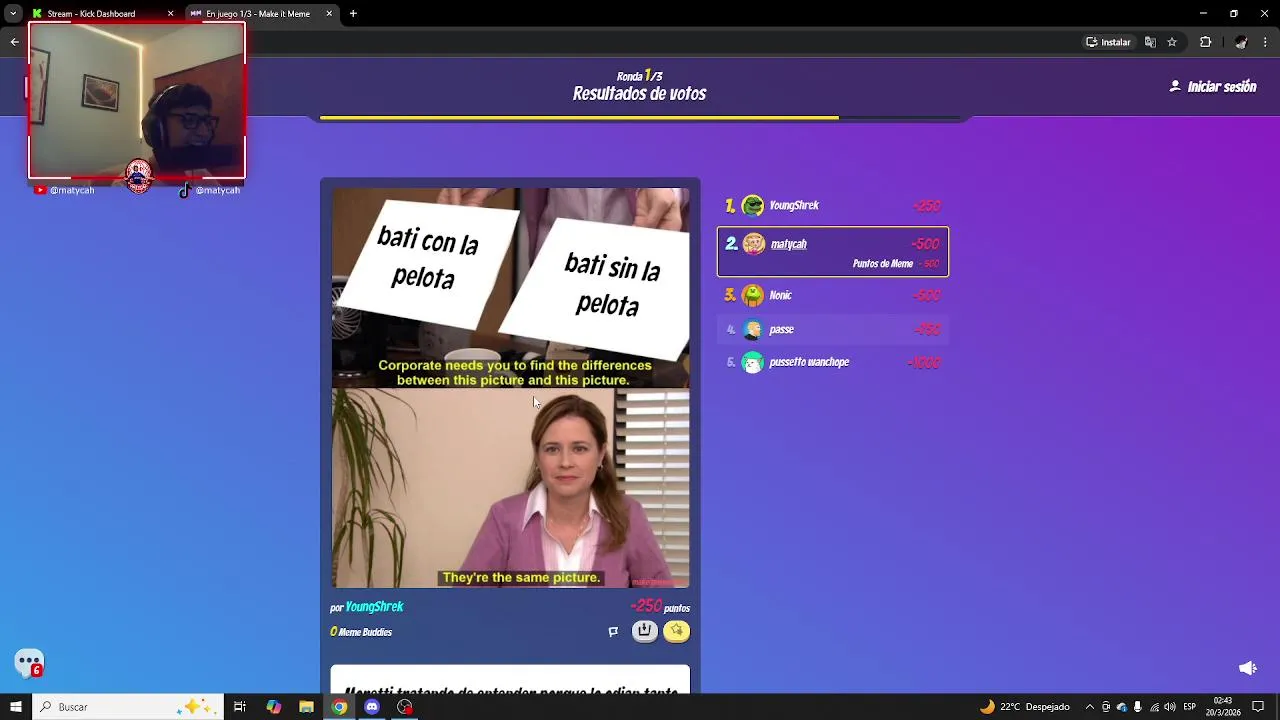Open the author name YoungShrek below the meme

click(374, 607)
